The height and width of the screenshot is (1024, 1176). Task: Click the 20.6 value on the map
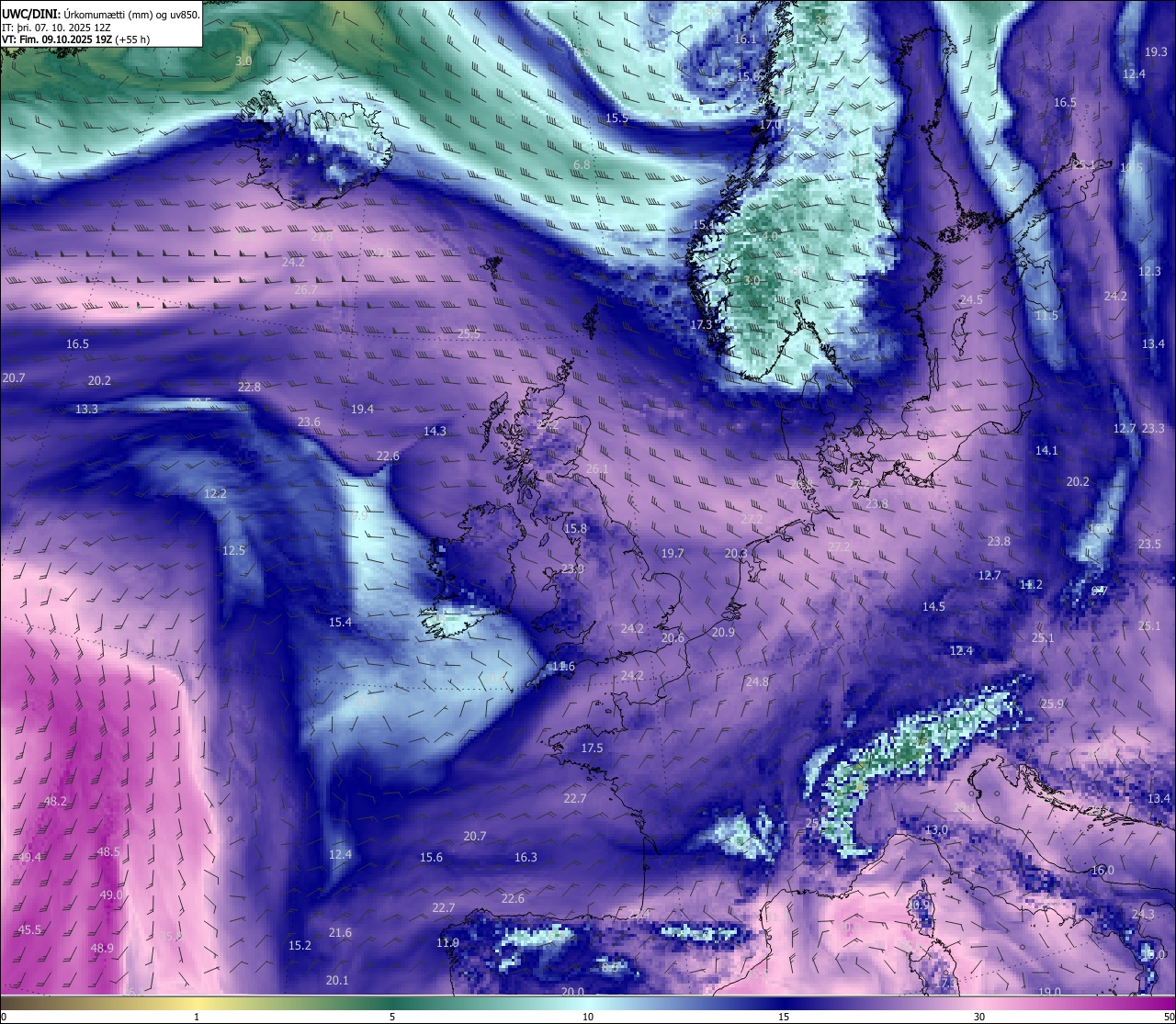[673, 637]
